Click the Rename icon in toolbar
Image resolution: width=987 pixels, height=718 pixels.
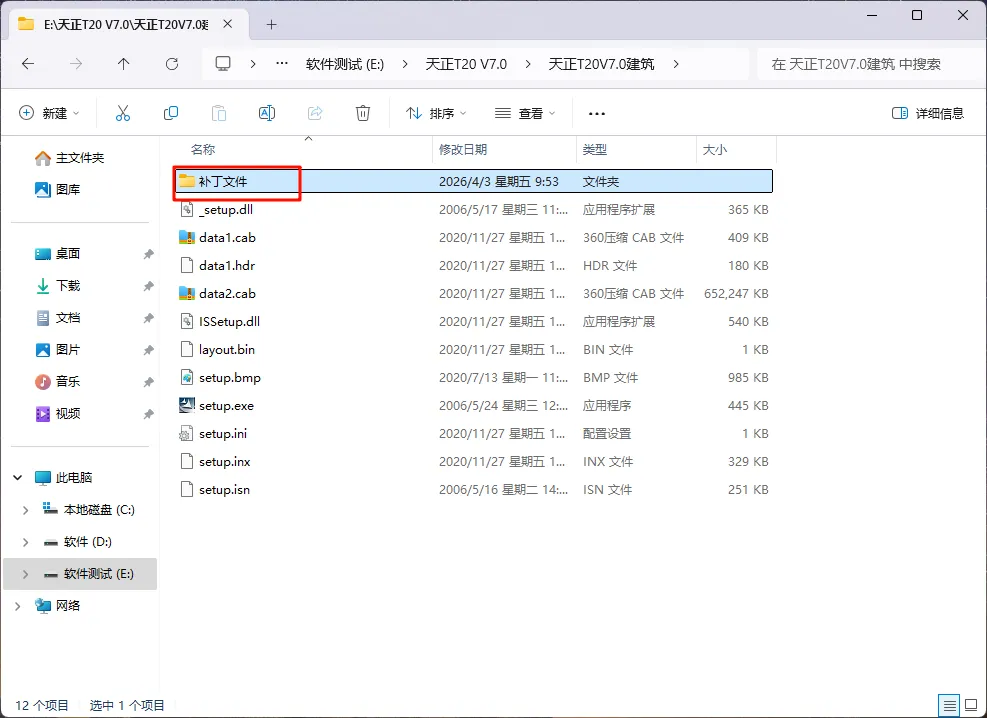[267, 113]
